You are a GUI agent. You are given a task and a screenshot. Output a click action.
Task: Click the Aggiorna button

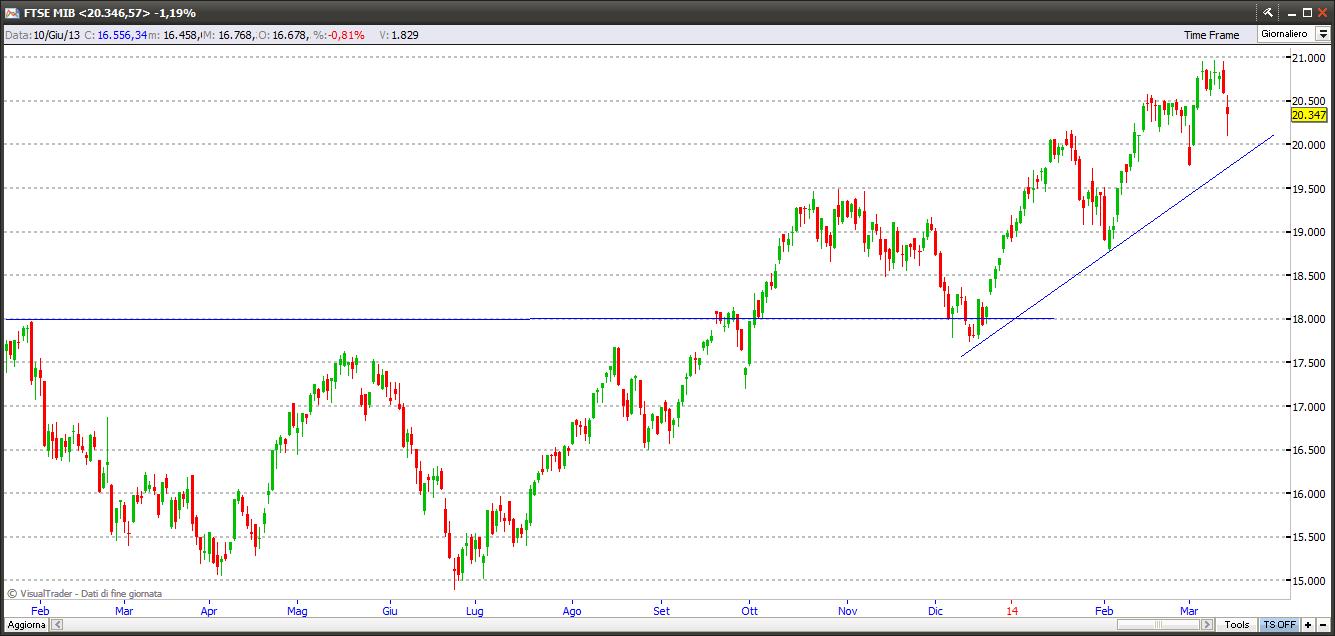[x=24, y=625]
